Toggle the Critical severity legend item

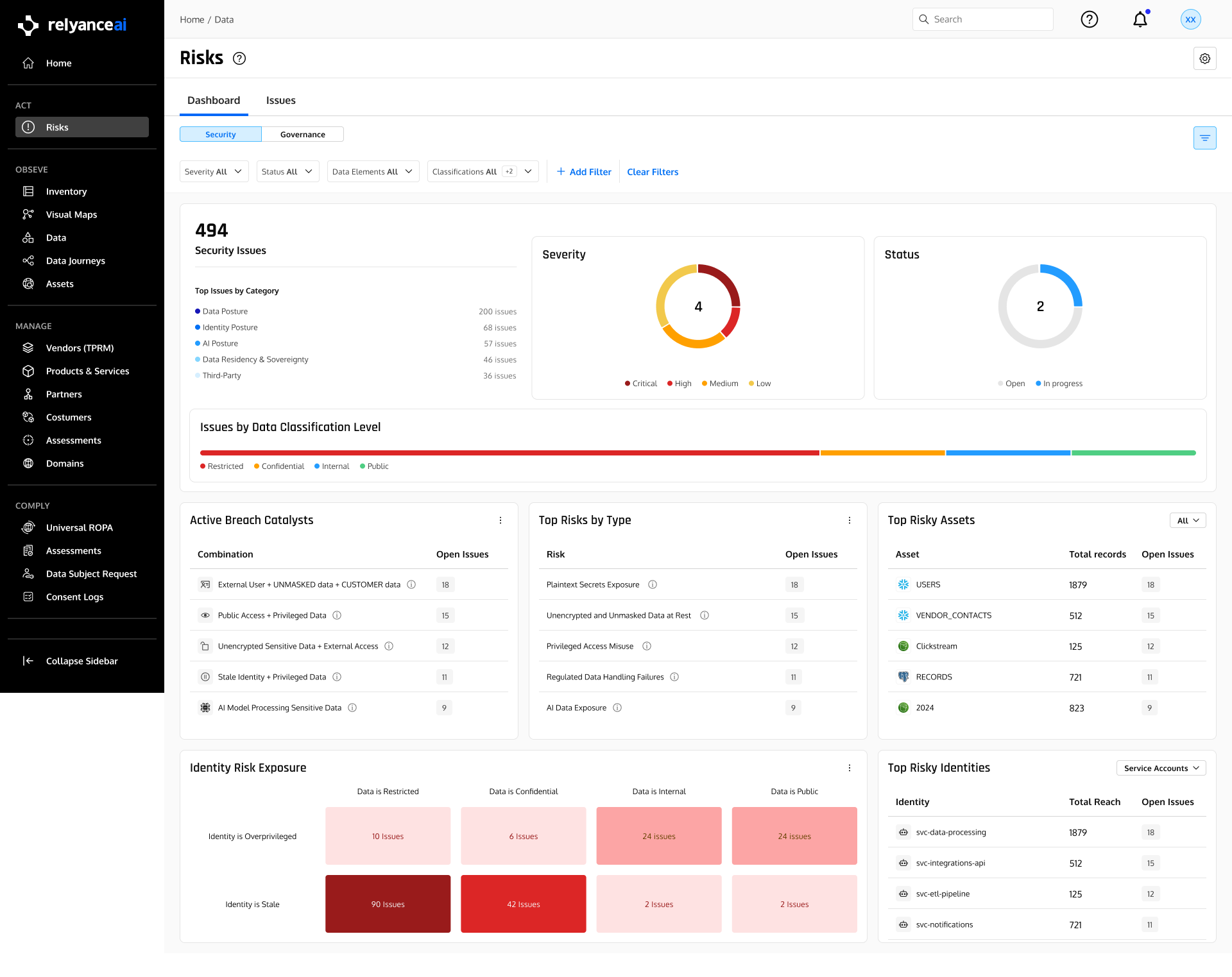641,384
